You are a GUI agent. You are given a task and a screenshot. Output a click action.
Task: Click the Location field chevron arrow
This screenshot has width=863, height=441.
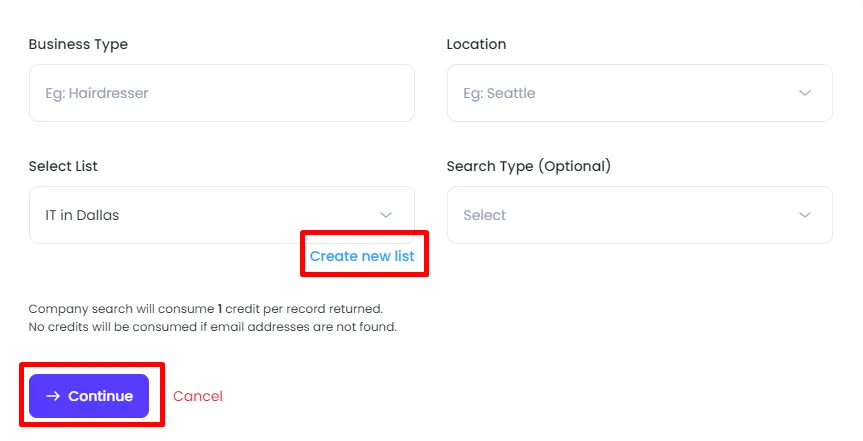click(x=805, y=94)
